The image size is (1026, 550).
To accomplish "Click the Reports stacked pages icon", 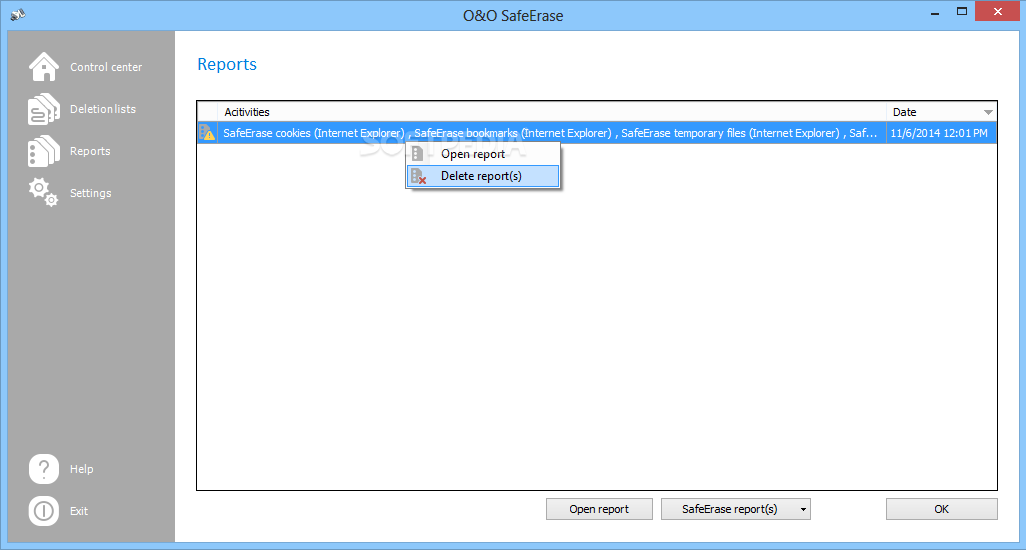I will (44, 151).
